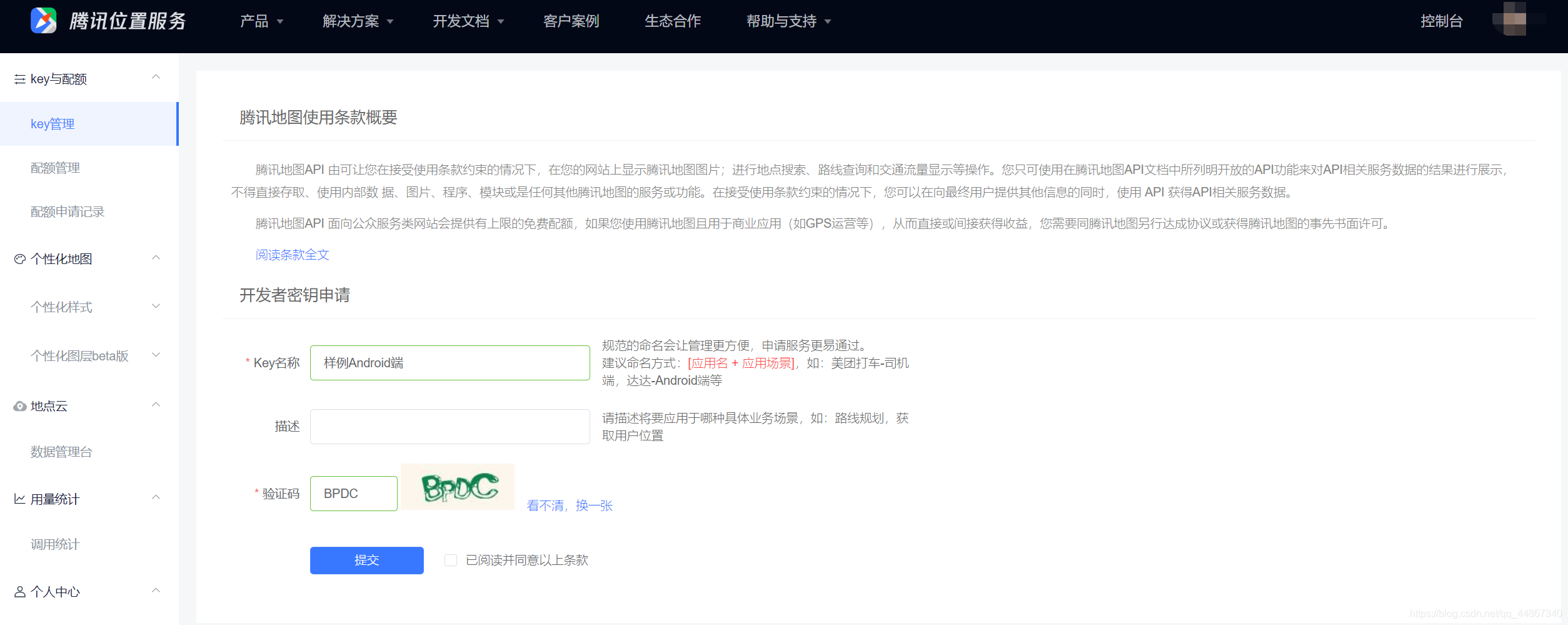
Task: Expand the 个性化图层beta版 submenu chevron
Action: coord(156,355)
